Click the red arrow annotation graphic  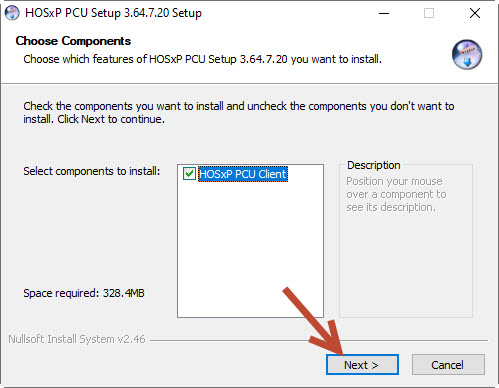pos(314,321)
